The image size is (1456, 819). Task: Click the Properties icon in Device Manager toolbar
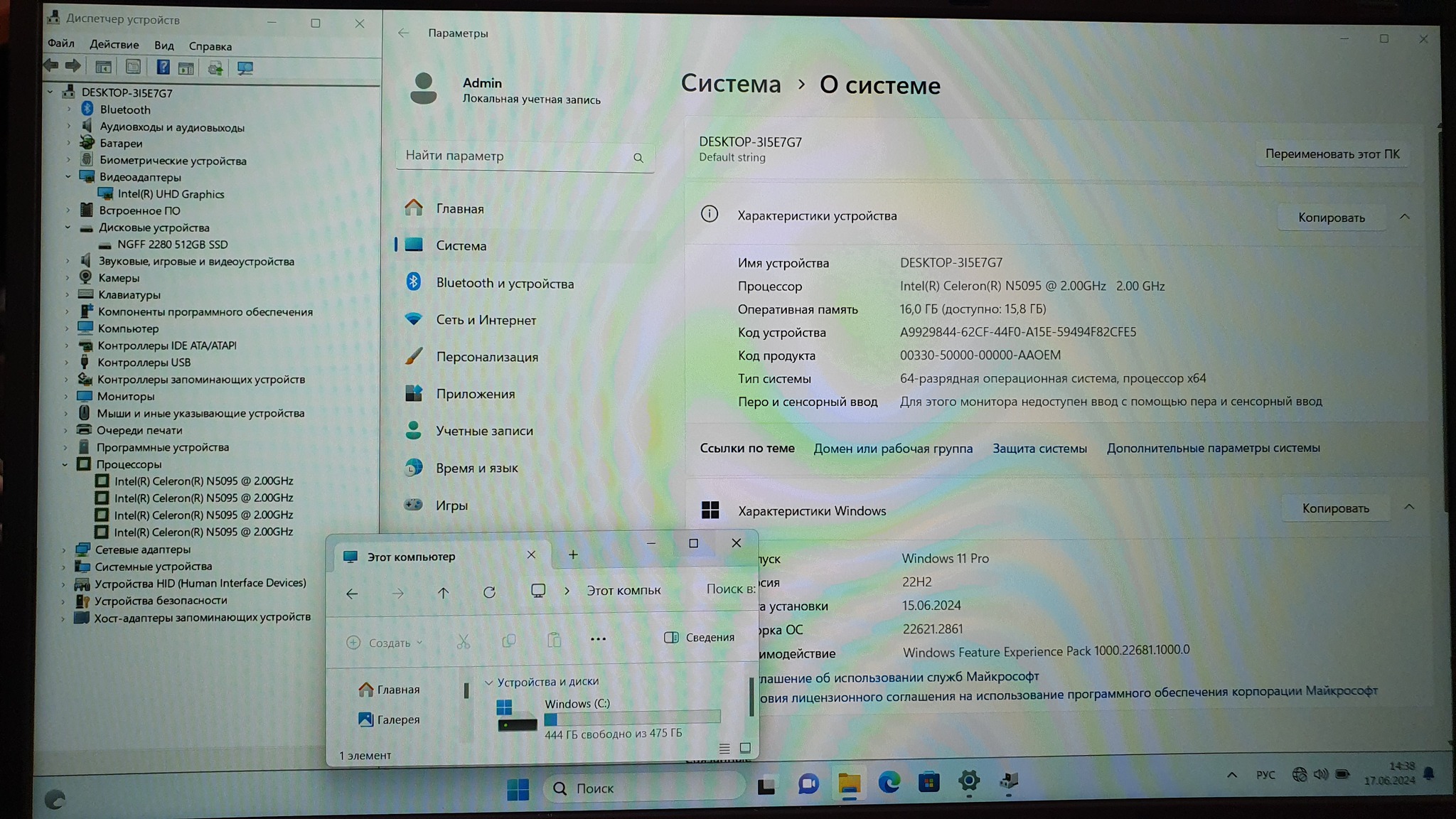pyautogui.click(x=133, y=68)
